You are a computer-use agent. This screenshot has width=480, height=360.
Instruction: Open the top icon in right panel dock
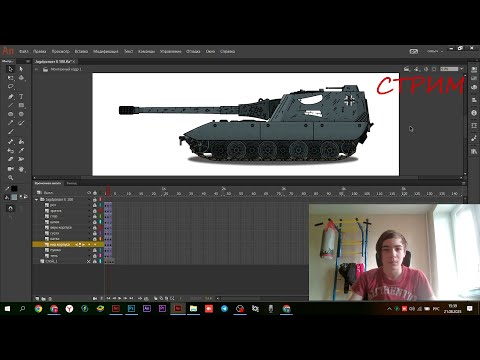[x=474, y=69]
